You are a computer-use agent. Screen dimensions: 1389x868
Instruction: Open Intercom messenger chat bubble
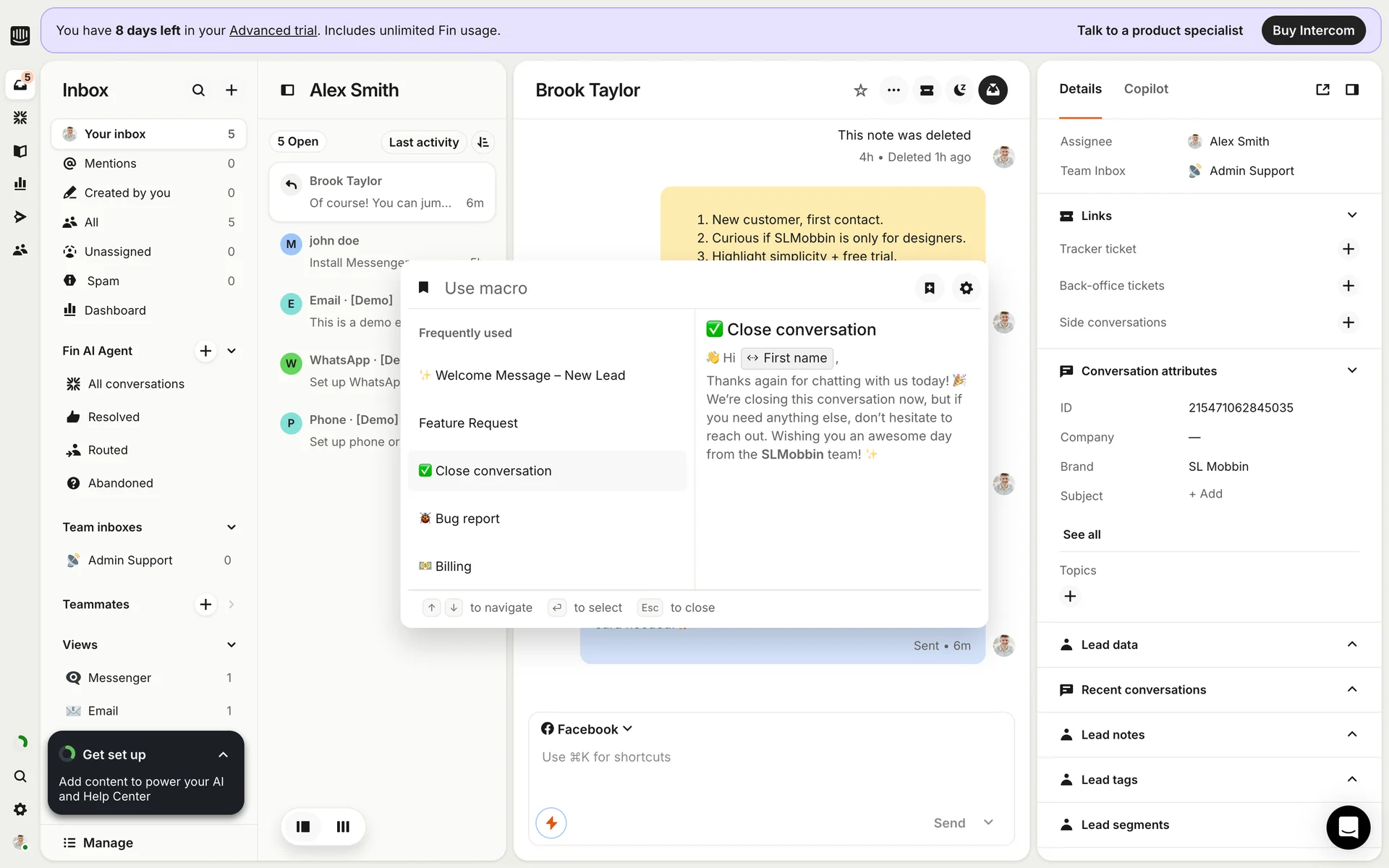point(1348,827)
